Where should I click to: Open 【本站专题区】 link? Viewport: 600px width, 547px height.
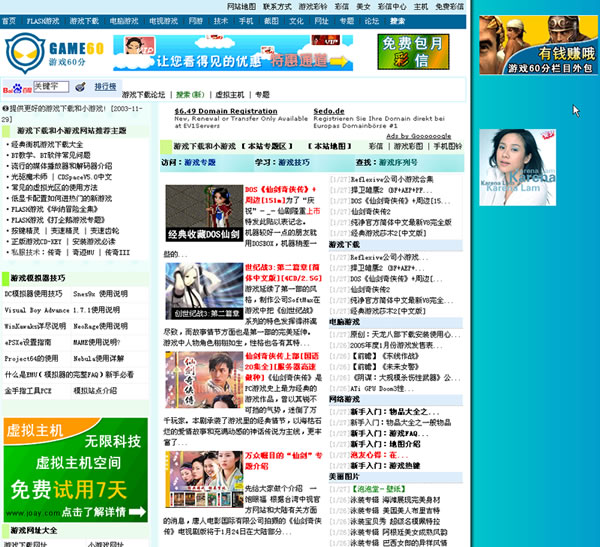coord(267,146)
